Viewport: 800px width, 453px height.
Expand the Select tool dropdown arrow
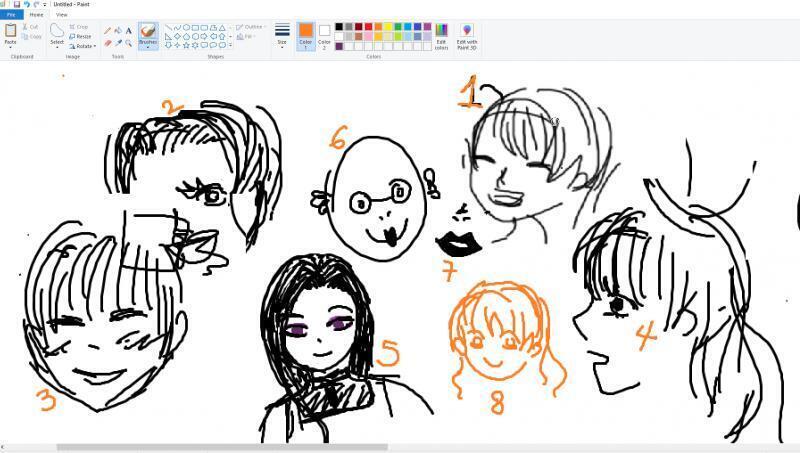point(57,47)
